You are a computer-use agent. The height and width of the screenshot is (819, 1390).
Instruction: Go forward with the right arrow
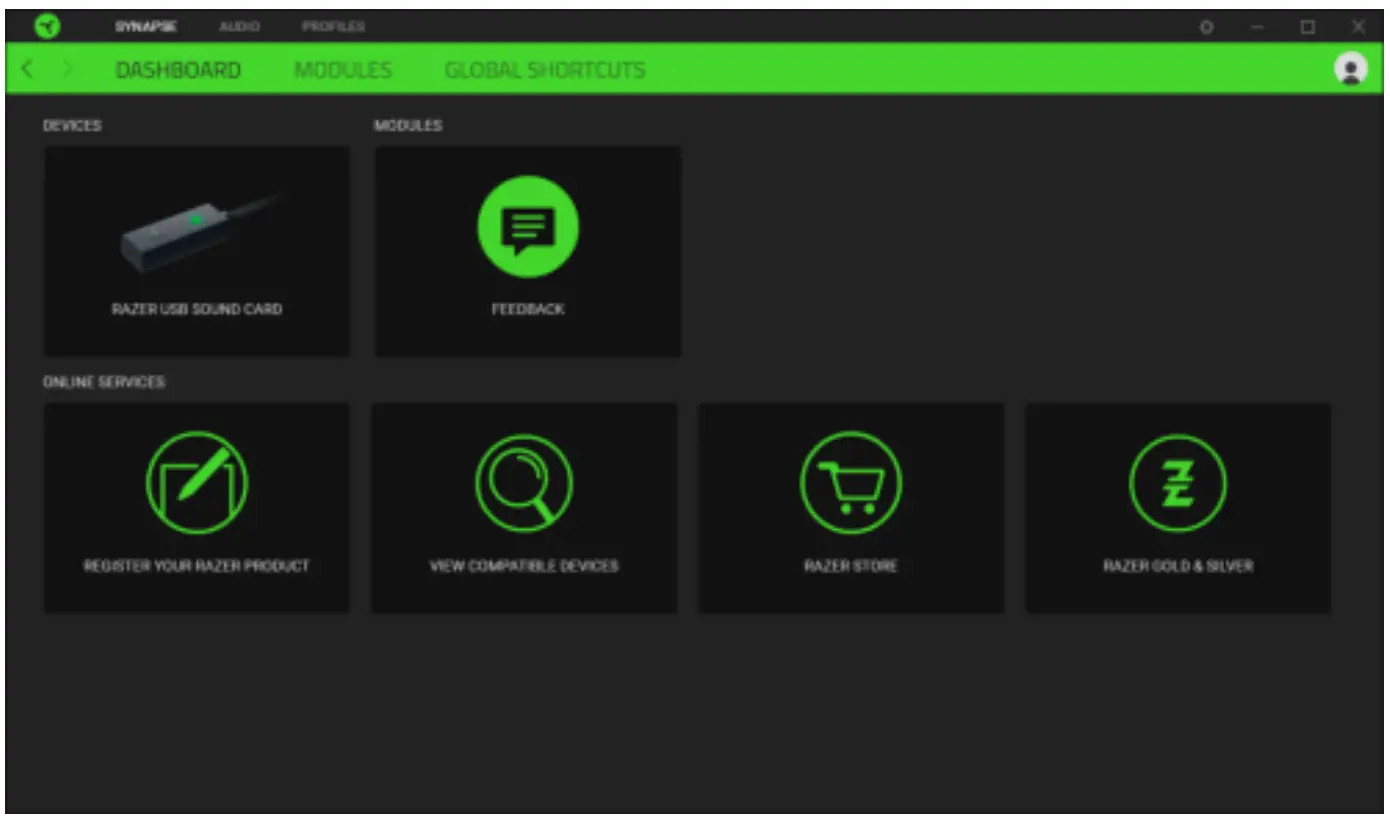tap(68, 69)
